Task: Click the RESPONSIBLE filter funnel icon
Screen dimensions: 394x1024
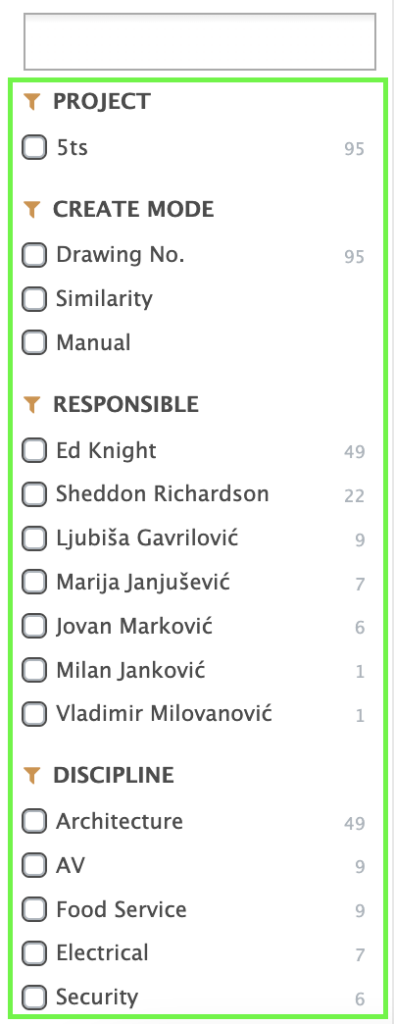Action: point(31,405)
